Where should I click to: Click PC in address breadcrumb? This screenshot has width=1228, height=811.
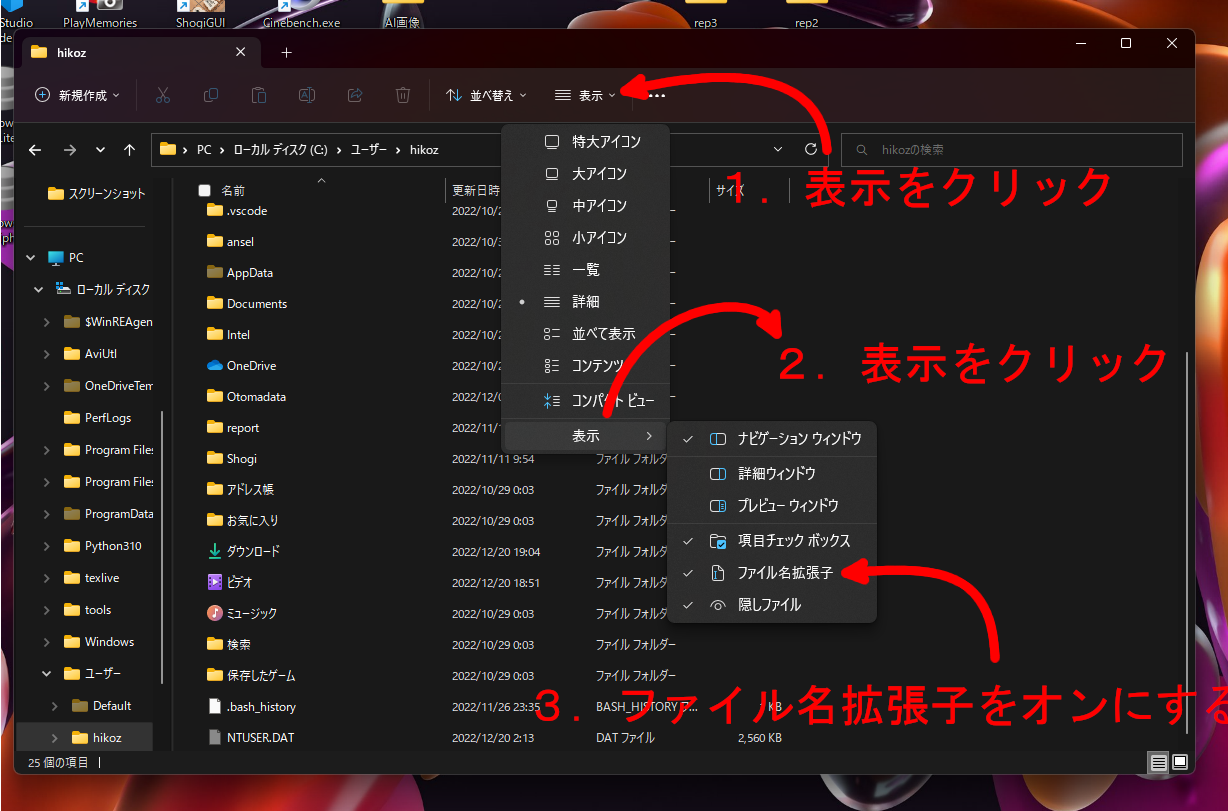pos(204,149)
